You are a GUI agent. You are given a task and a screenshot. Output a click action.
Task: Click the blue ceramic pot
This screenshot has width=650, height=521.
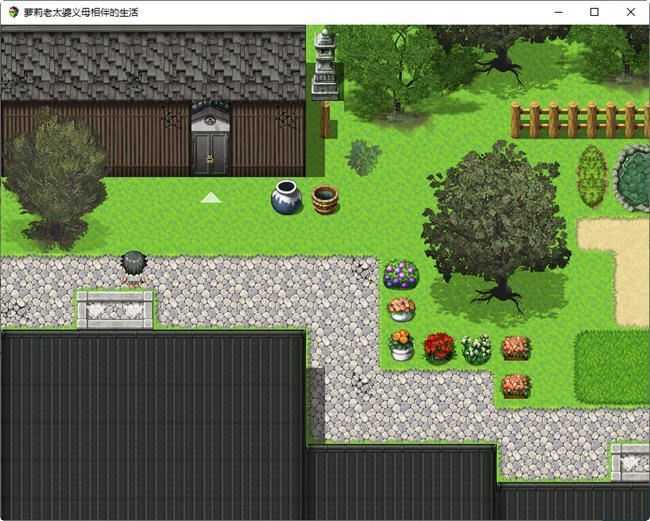tap(286, 197)
